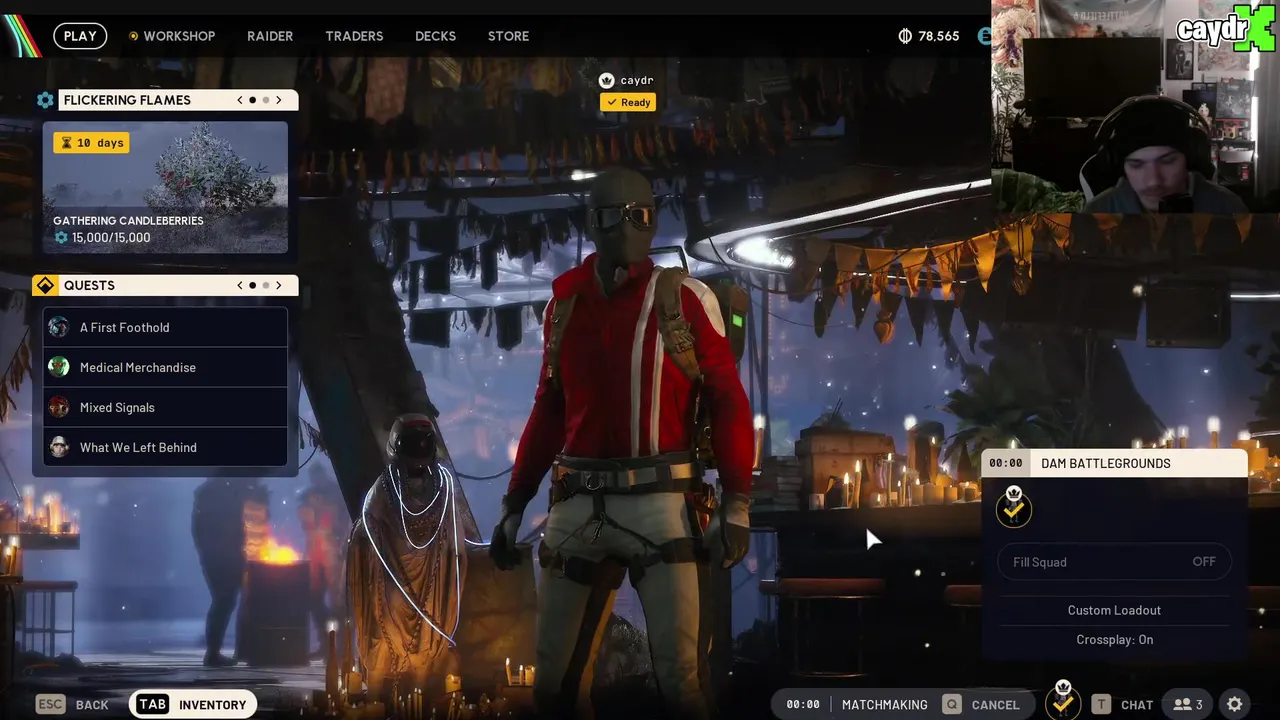Click the yellow dot icon before Workshop
This screenshot has width=1280, height=720.
[x=133, y=36]
